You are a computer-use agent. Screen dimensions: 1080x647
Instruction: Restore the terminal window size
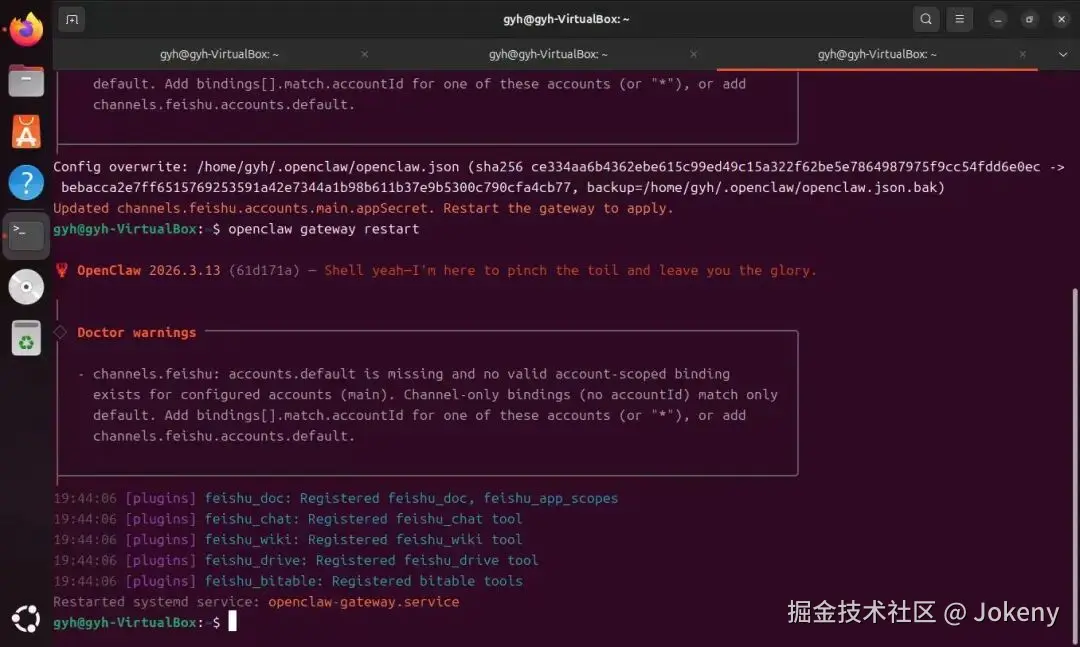pos(1029,19)
